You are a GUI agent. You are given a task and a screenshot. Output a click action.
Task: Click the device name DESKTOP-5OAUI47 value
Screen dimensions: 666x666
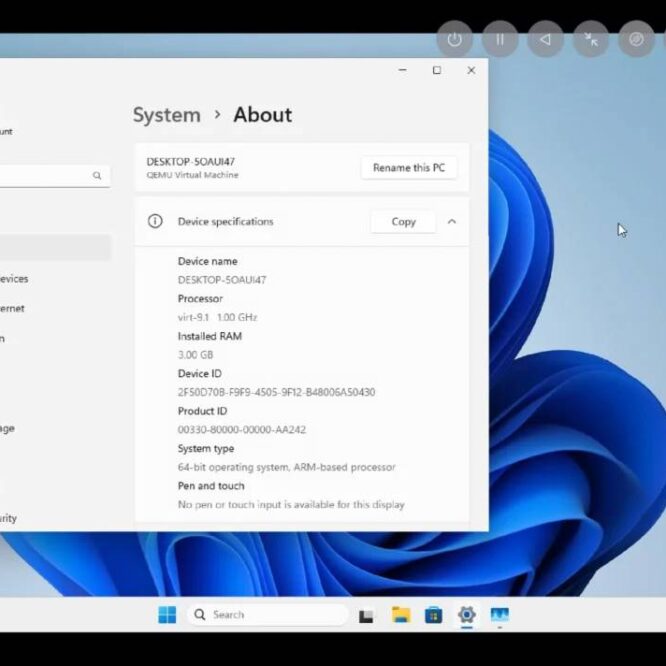(x=222, y=280)
